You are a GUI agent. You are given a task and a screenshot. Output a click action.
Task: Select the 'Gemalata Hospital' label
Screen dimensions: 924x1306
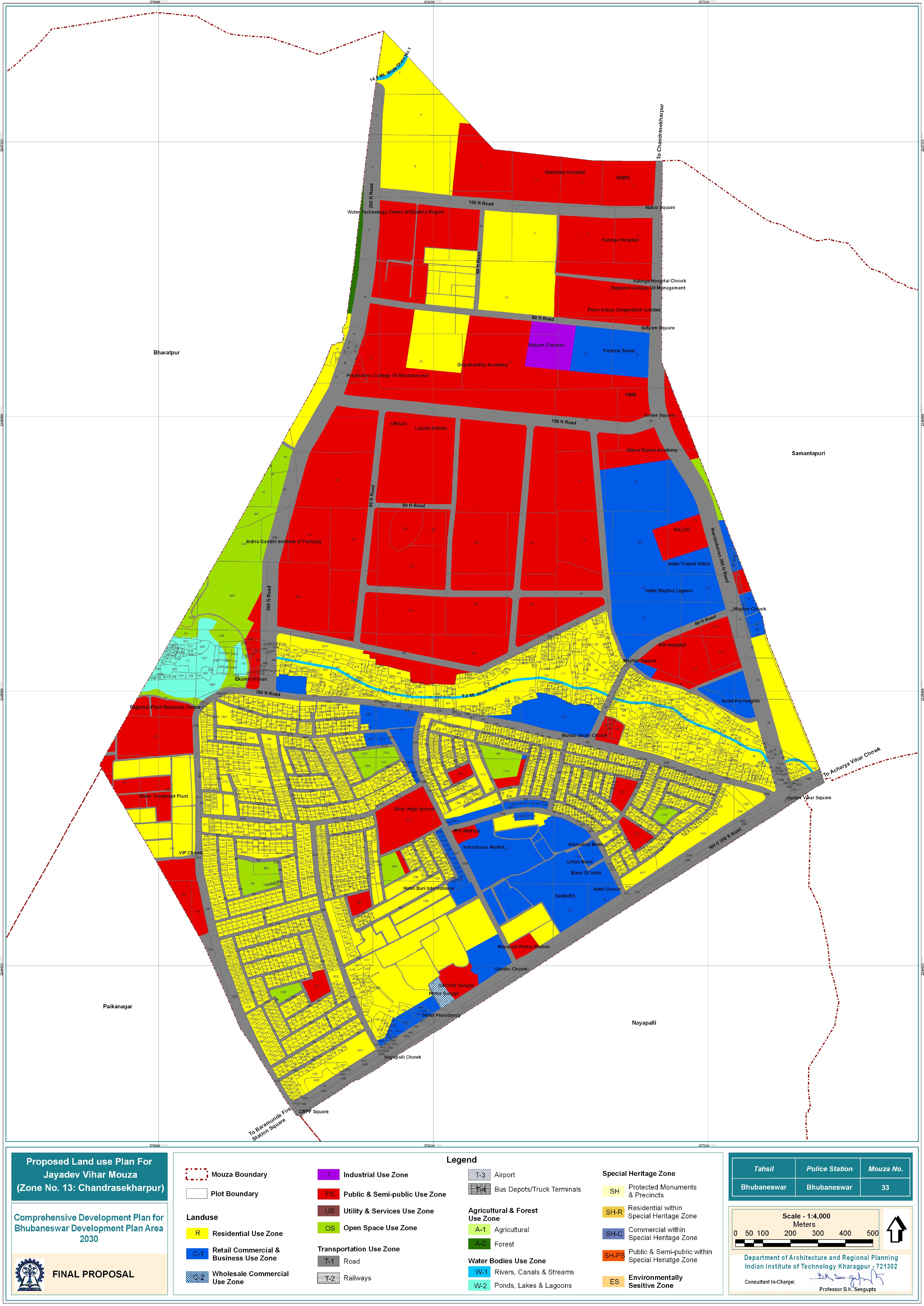coord(564,172)
